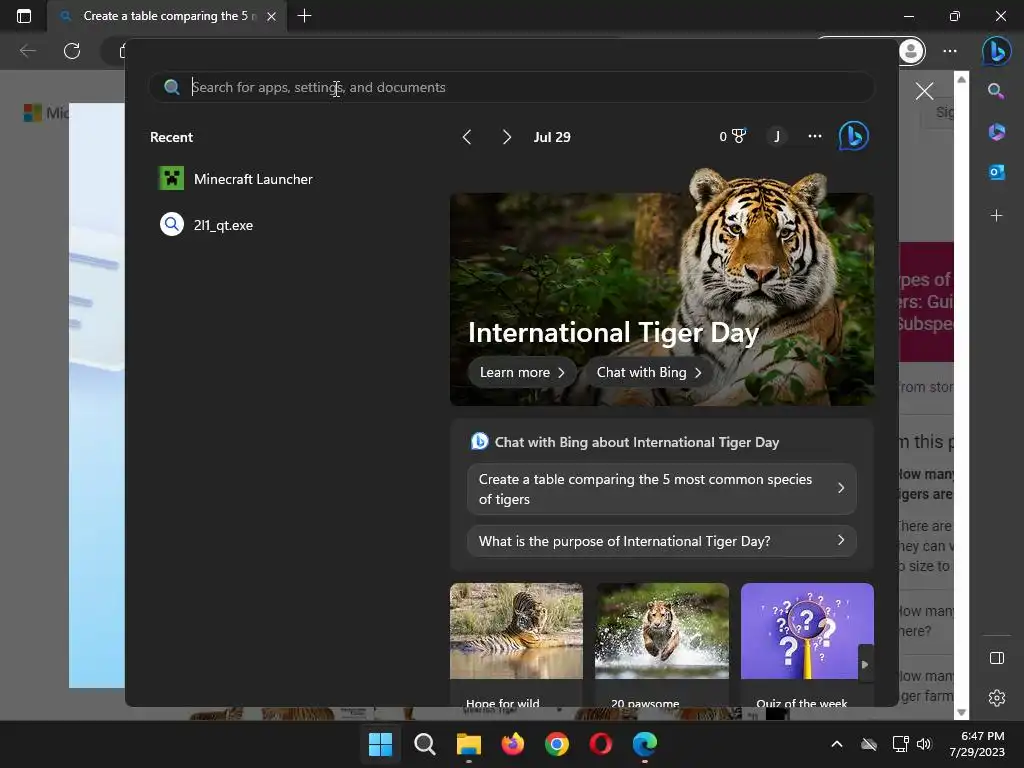
Task: Open the Bing Discover button in Edge
Action: [997, 51]
